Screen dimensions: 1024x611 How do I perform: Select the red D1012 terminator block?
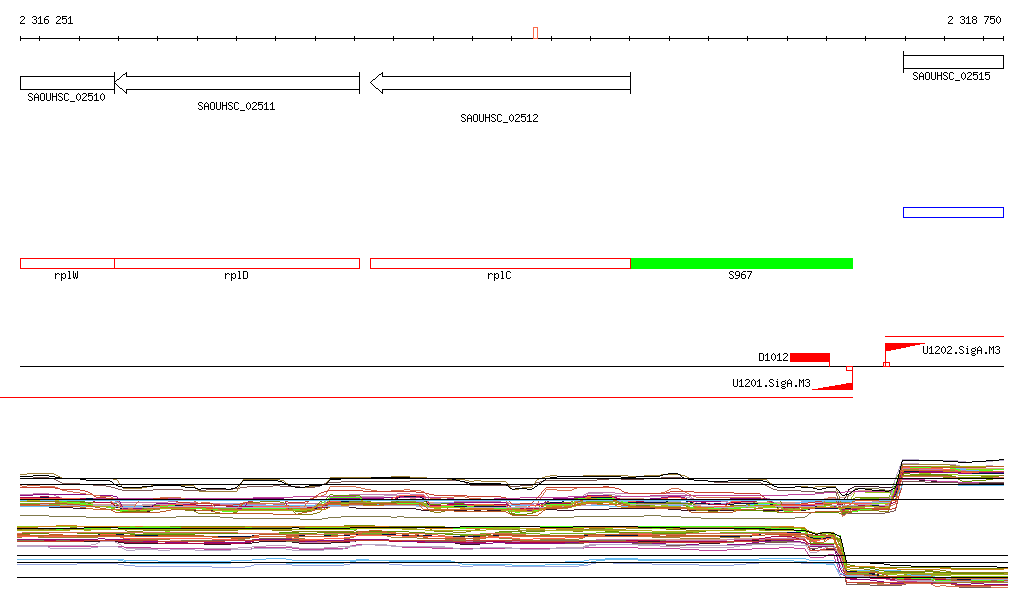[x=809, y=357]
